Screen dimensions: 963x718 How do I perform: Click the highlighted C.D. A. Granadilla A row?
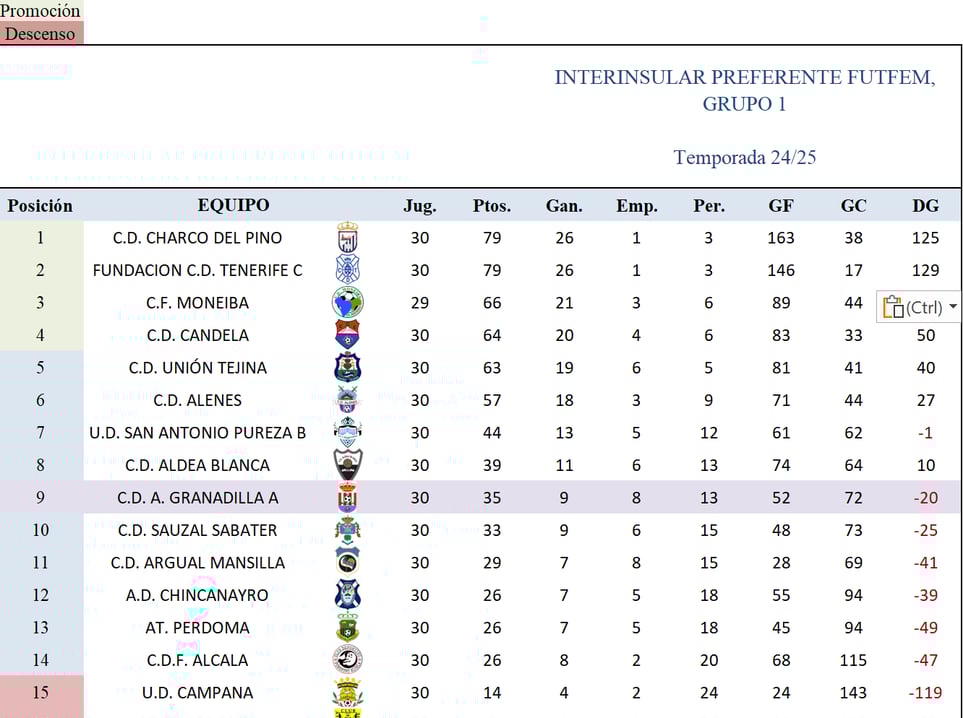click(x=480, y=497)
